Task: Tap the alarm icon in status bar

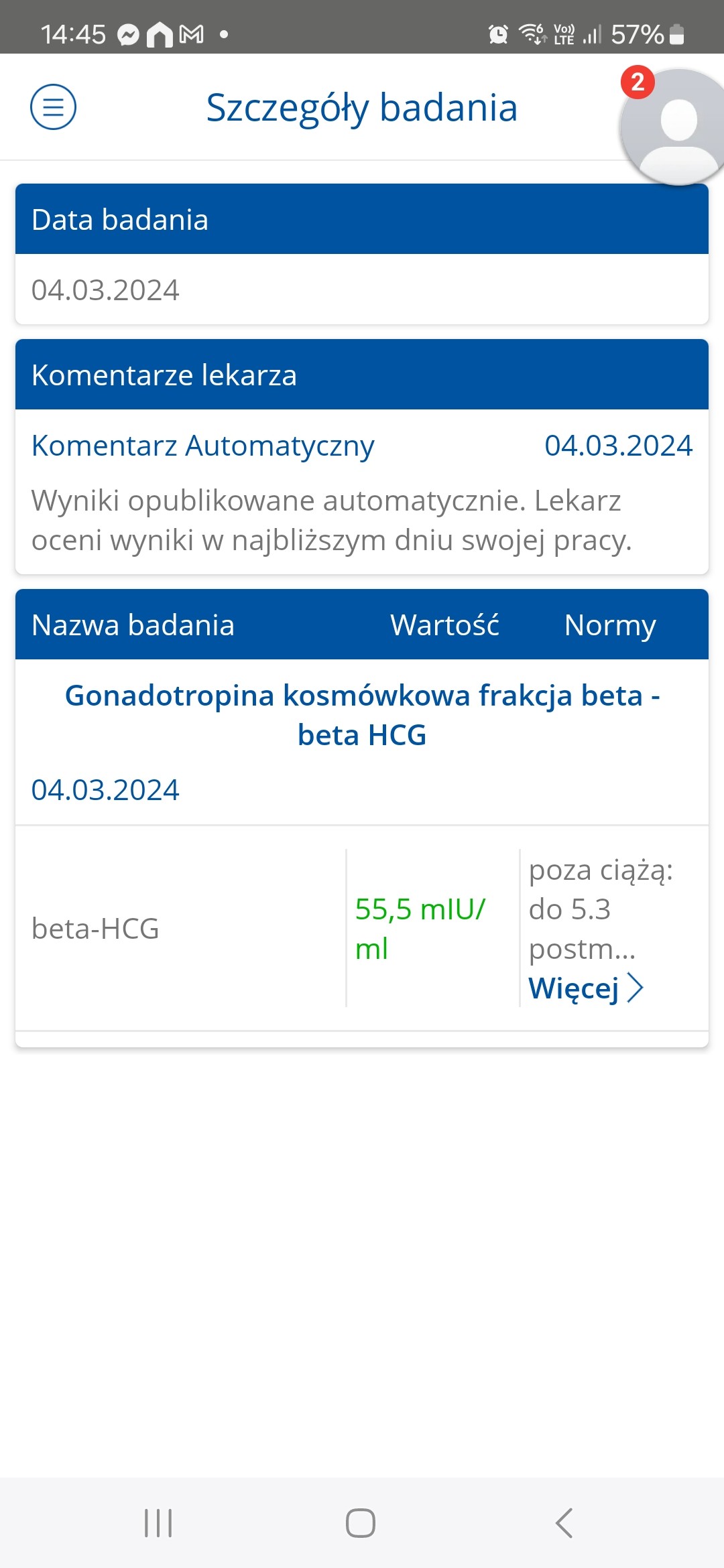Action: click(498, 34)
